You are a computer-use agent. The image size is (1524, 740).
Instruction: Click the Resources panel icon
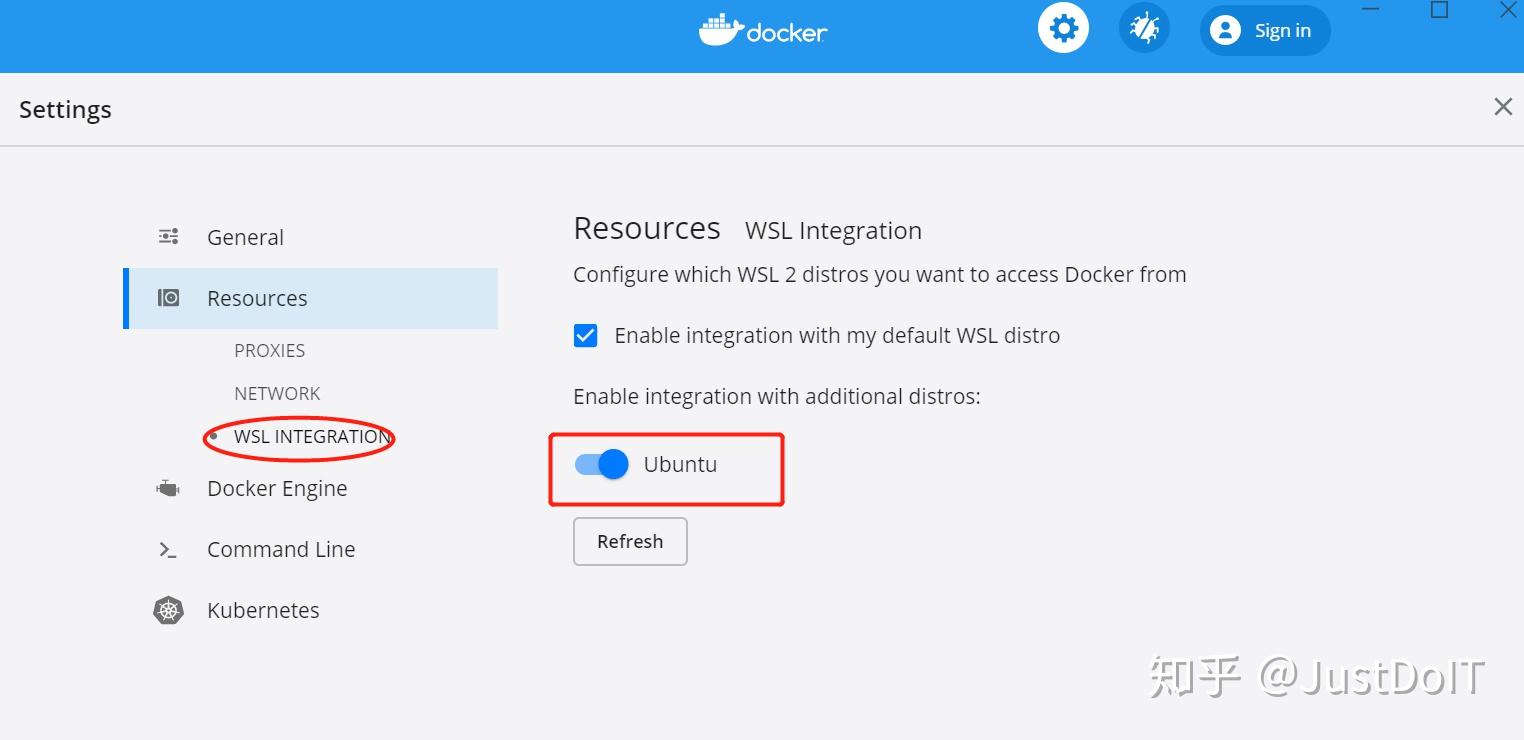point(168,297)
